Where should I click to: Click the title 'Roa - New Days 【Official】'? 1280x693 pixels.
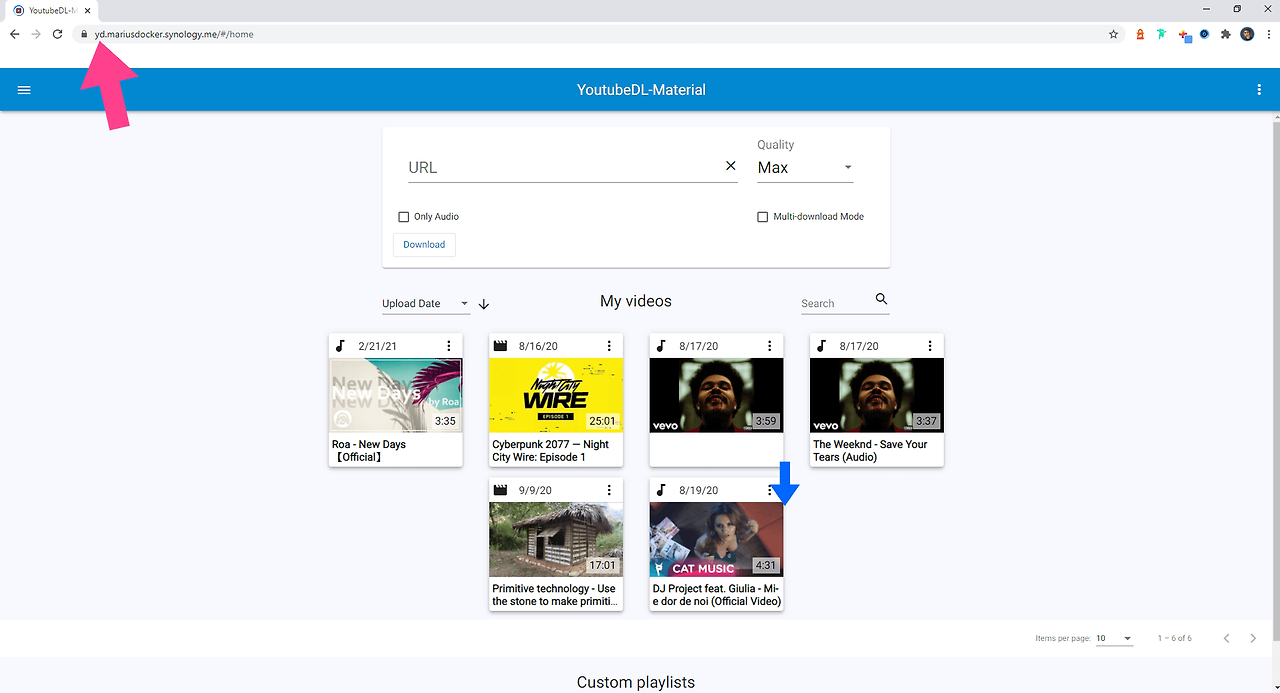pyautogui.click(x=369, y=451)
